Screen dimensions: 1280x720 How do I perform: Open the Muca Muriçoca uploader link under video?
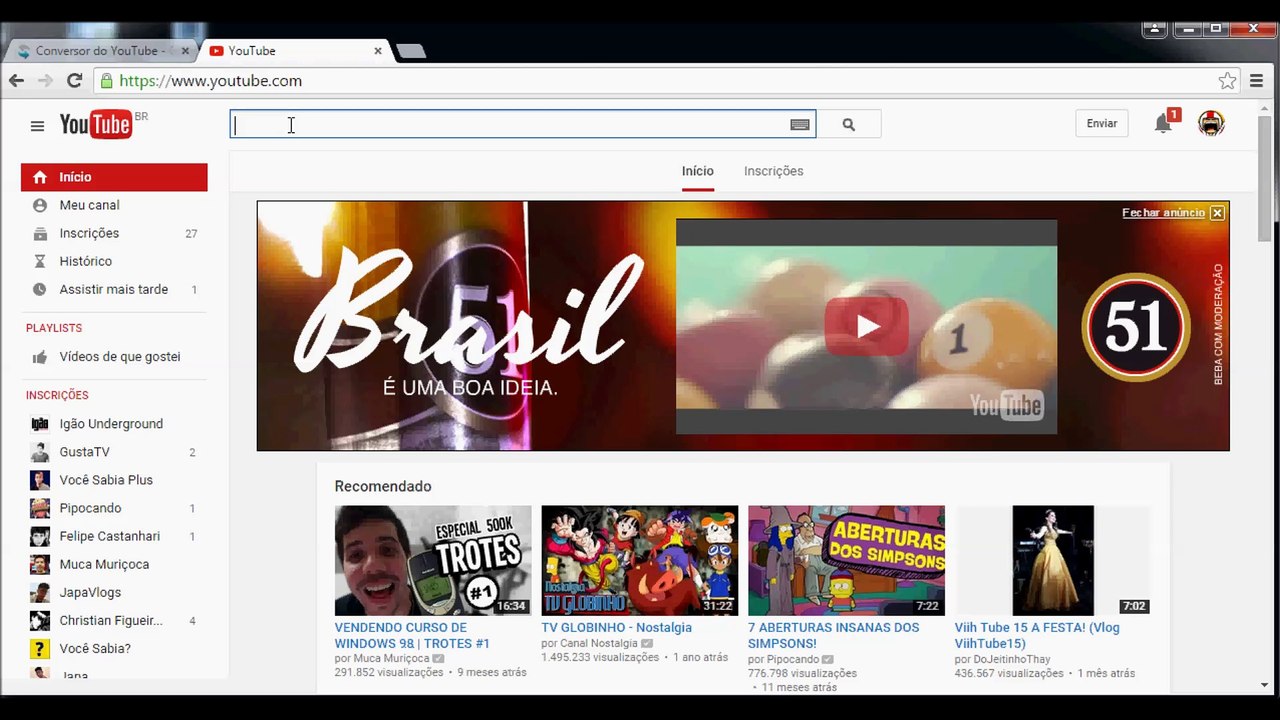pos(391,659)
